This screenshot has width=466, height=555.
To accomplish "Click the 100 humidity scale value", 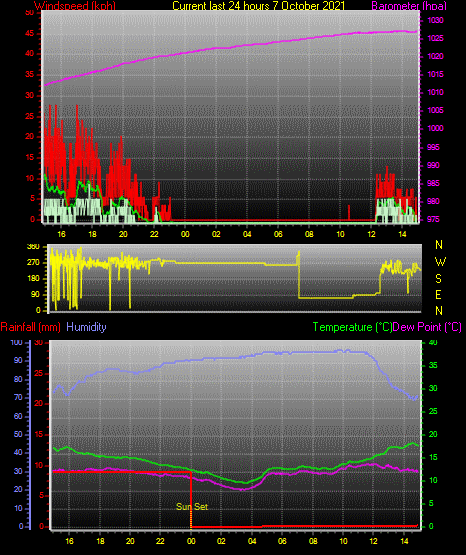I will [16, 342].
